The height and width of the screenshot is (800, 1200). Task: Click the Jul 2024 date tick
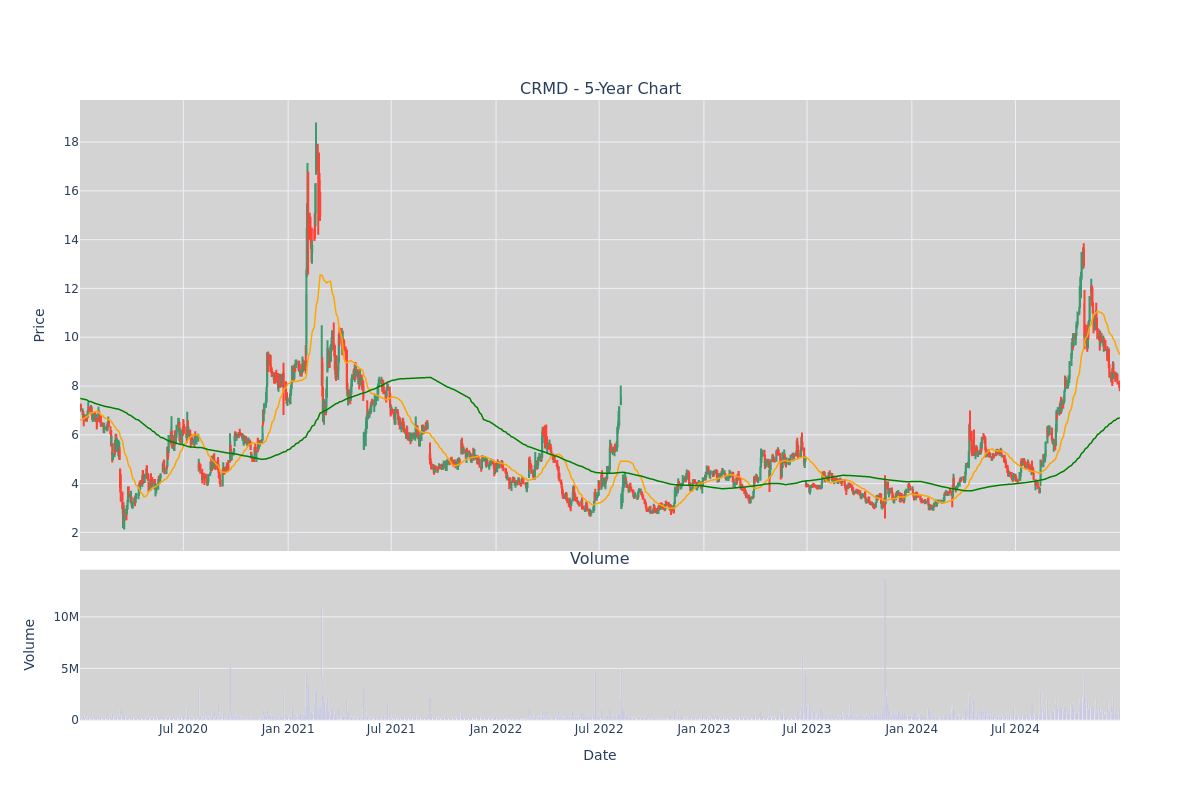(x=1015, y=729)
